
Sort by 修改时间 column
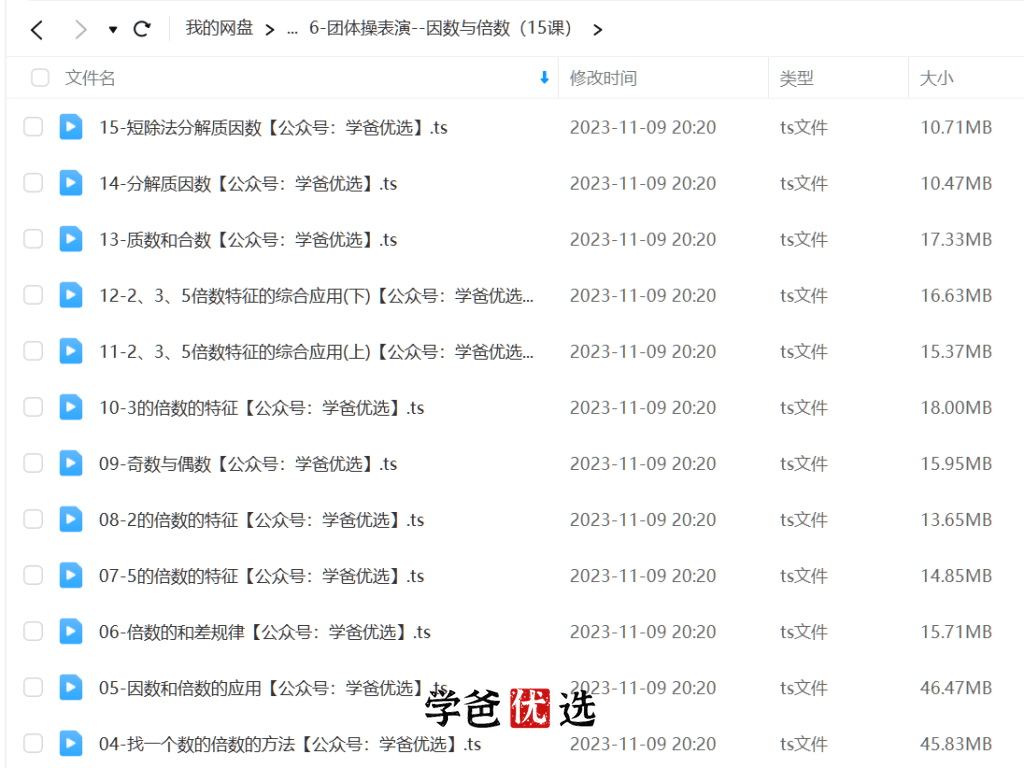[x=603, y=78]
